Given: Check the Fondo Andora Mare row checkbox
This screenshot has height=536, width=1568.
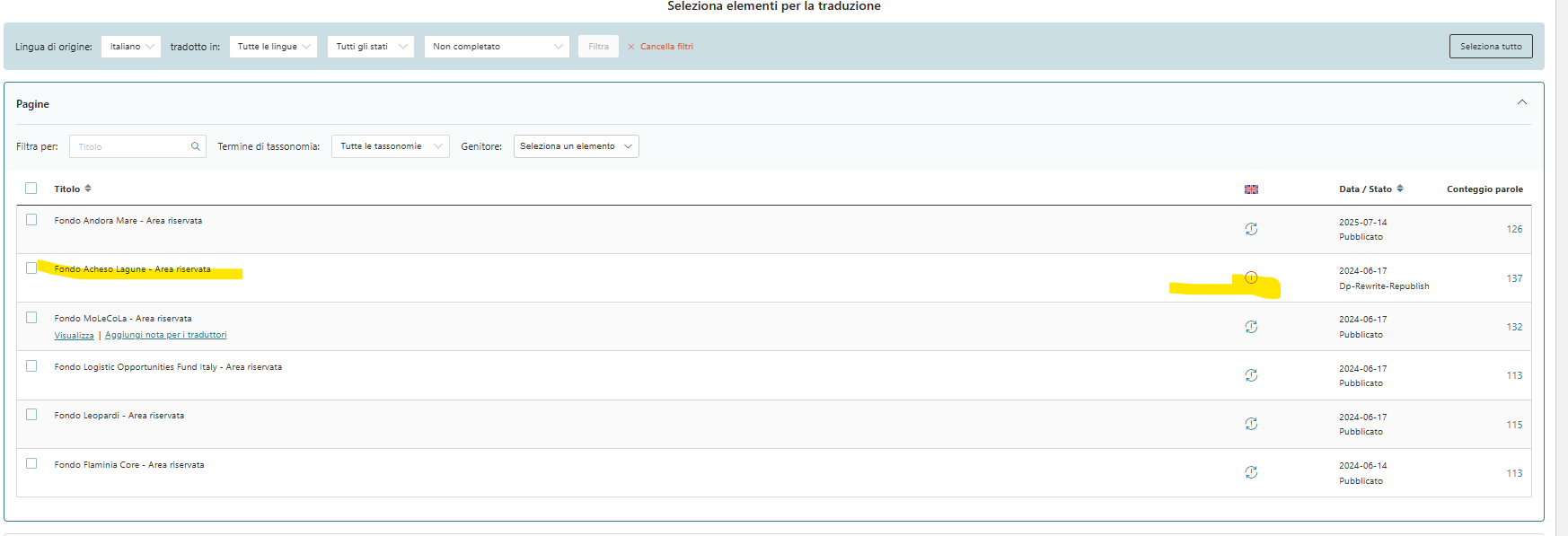Looking at the screenshot, I should pos(31,219).
